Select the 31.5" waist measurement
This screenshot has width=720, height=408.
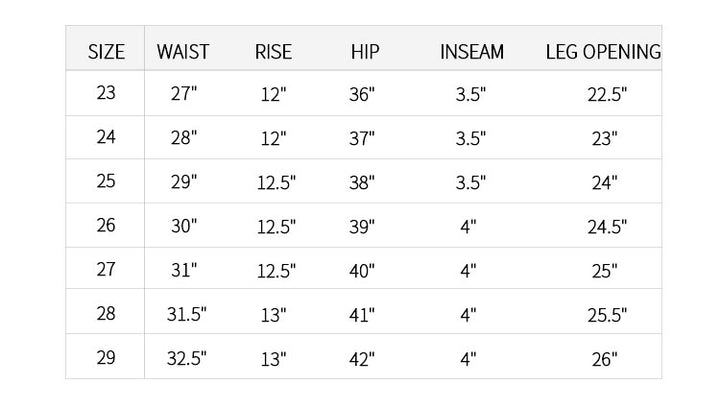[x=186, y=315]
